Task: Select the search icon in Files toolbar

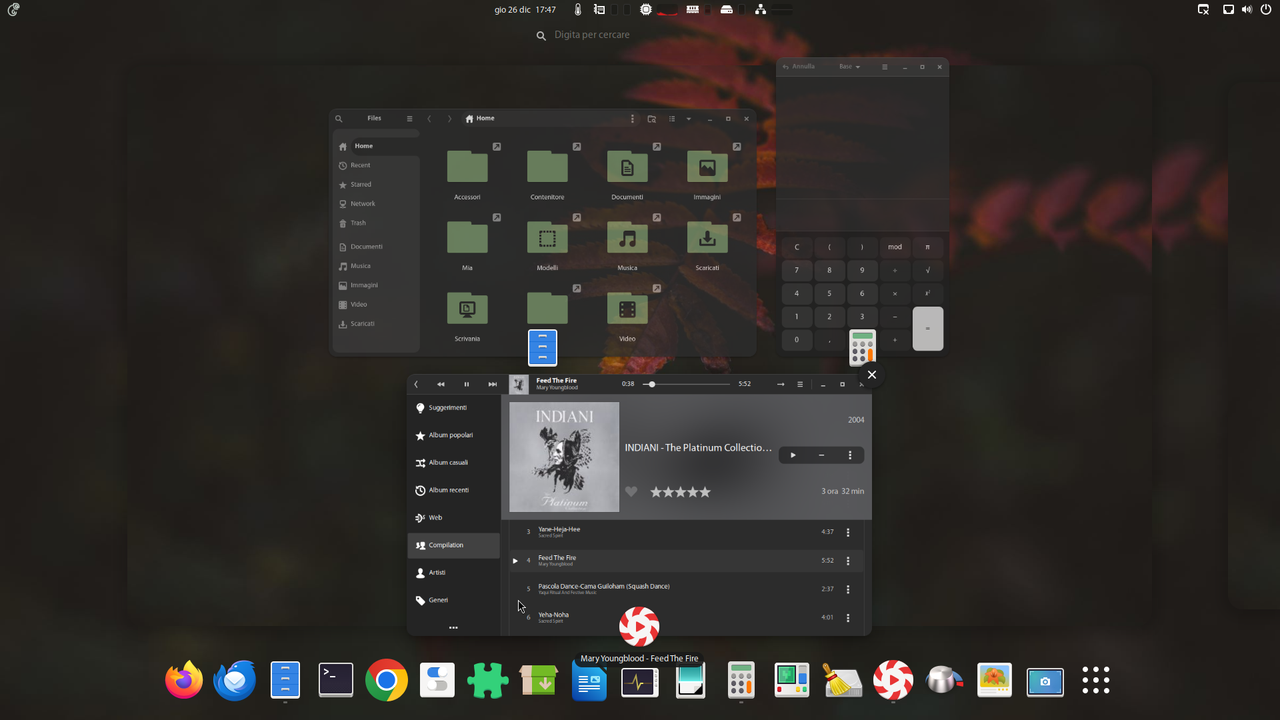Action: 339,118
